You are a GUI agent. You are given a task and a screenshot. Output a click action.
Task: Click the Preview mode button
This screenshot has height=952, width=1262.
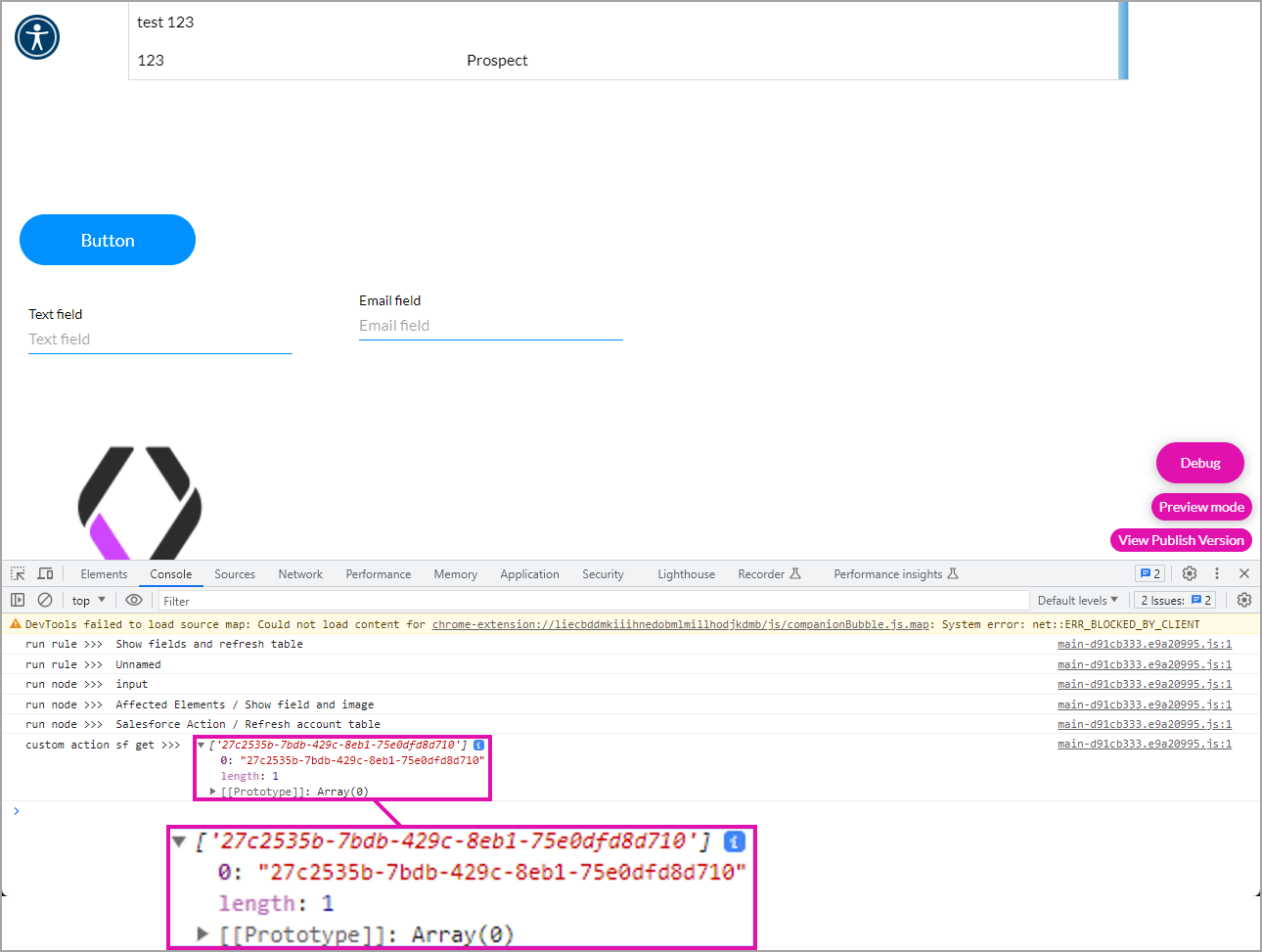point(1201,507)
